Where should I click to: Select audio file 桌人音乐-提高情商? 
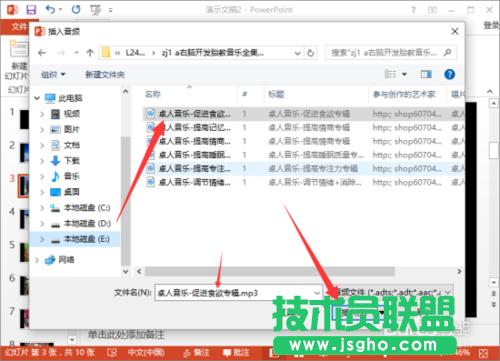pyautogui.click(x=194, y=141)
